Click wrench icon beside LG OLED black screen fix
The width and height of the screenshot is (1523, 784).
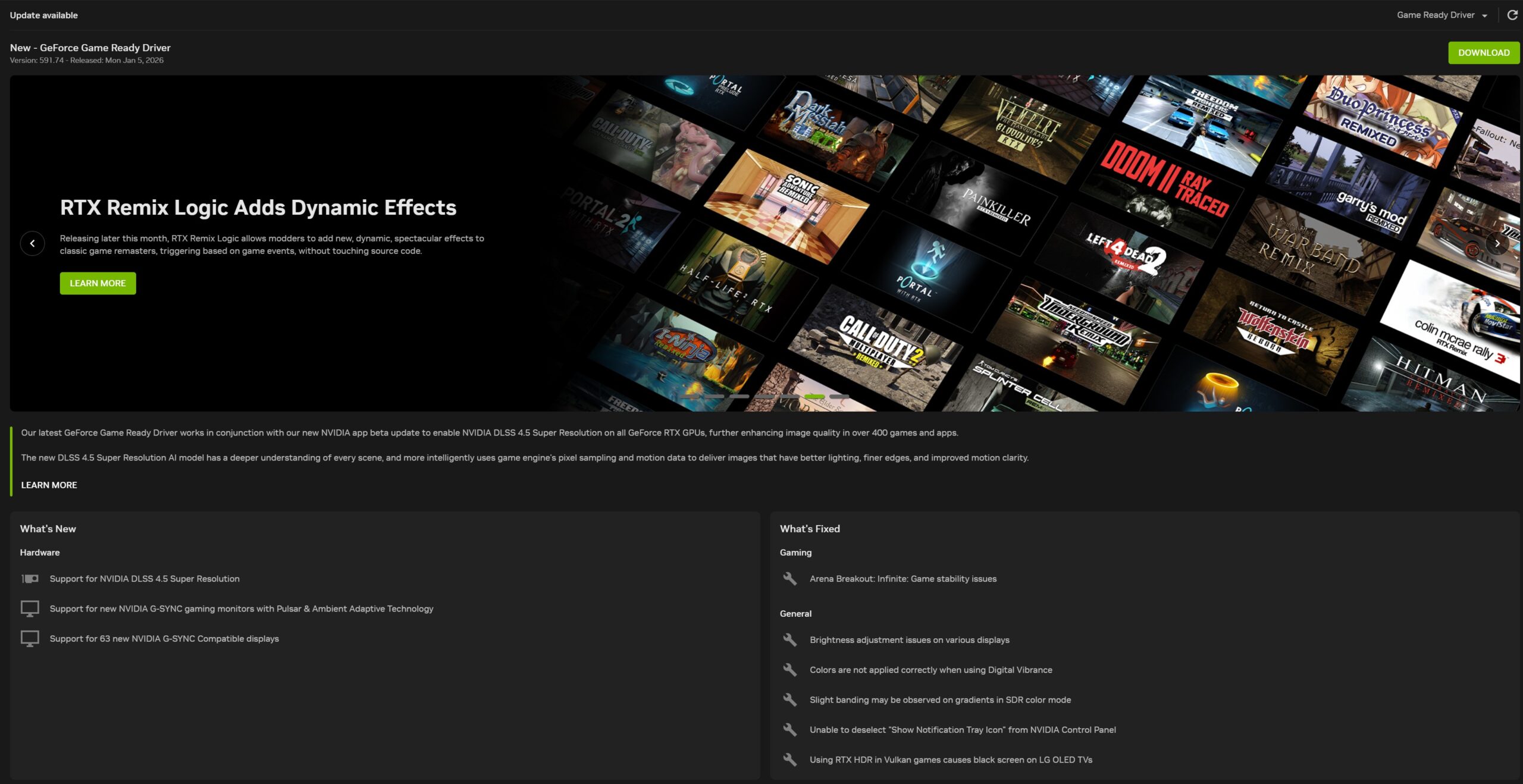[789, 760]
